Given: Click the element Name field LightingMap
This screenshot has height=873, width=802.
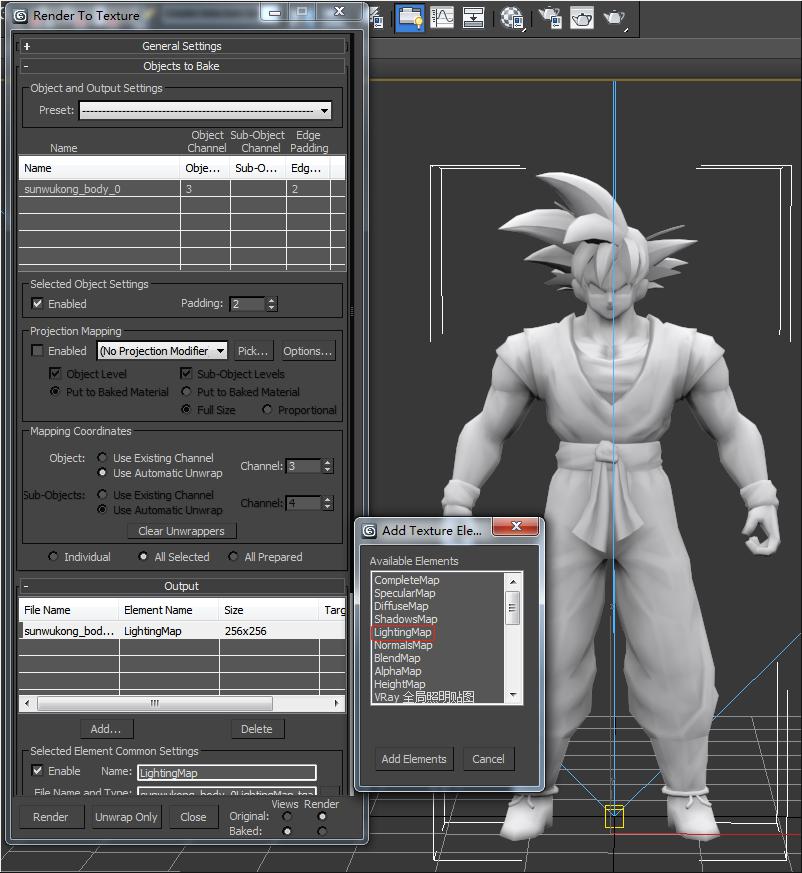Looking at the screenshot, I should click(x=227, y=773).
